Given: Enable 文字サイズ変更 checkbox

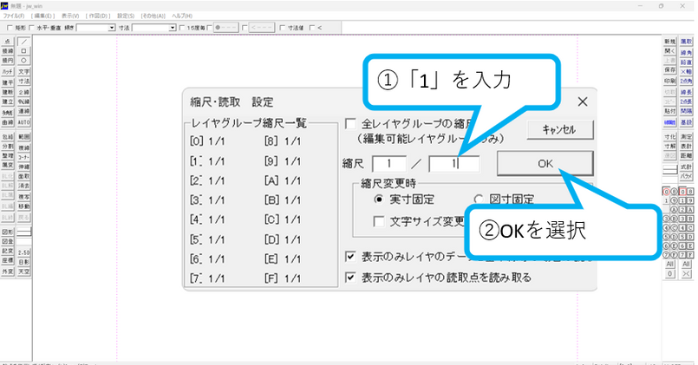Looking at the screenshot, I should click(379, 221).
